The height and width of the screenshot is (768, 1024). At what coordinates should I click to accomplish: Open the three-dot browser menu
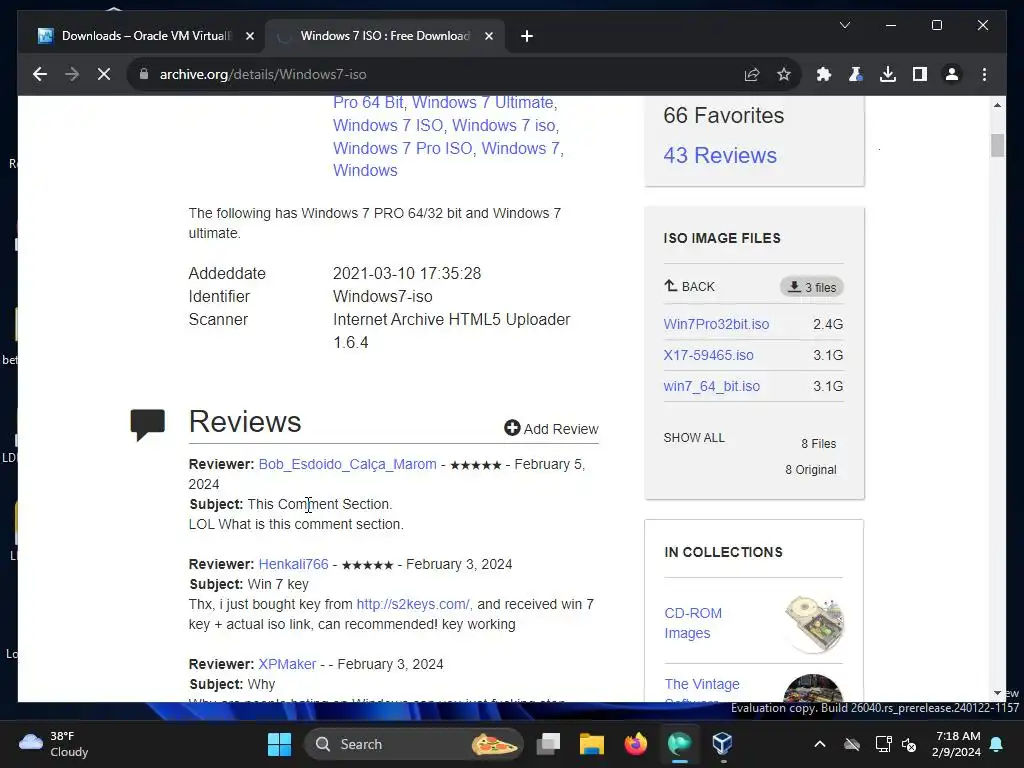coord(984,74)
